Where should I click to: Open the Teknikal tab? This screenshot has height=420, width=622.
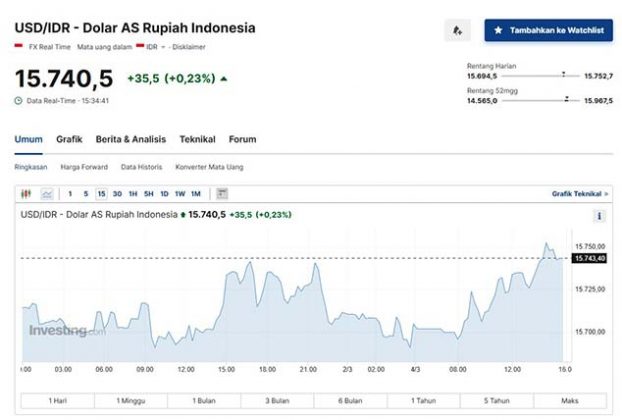click(197, 139)
